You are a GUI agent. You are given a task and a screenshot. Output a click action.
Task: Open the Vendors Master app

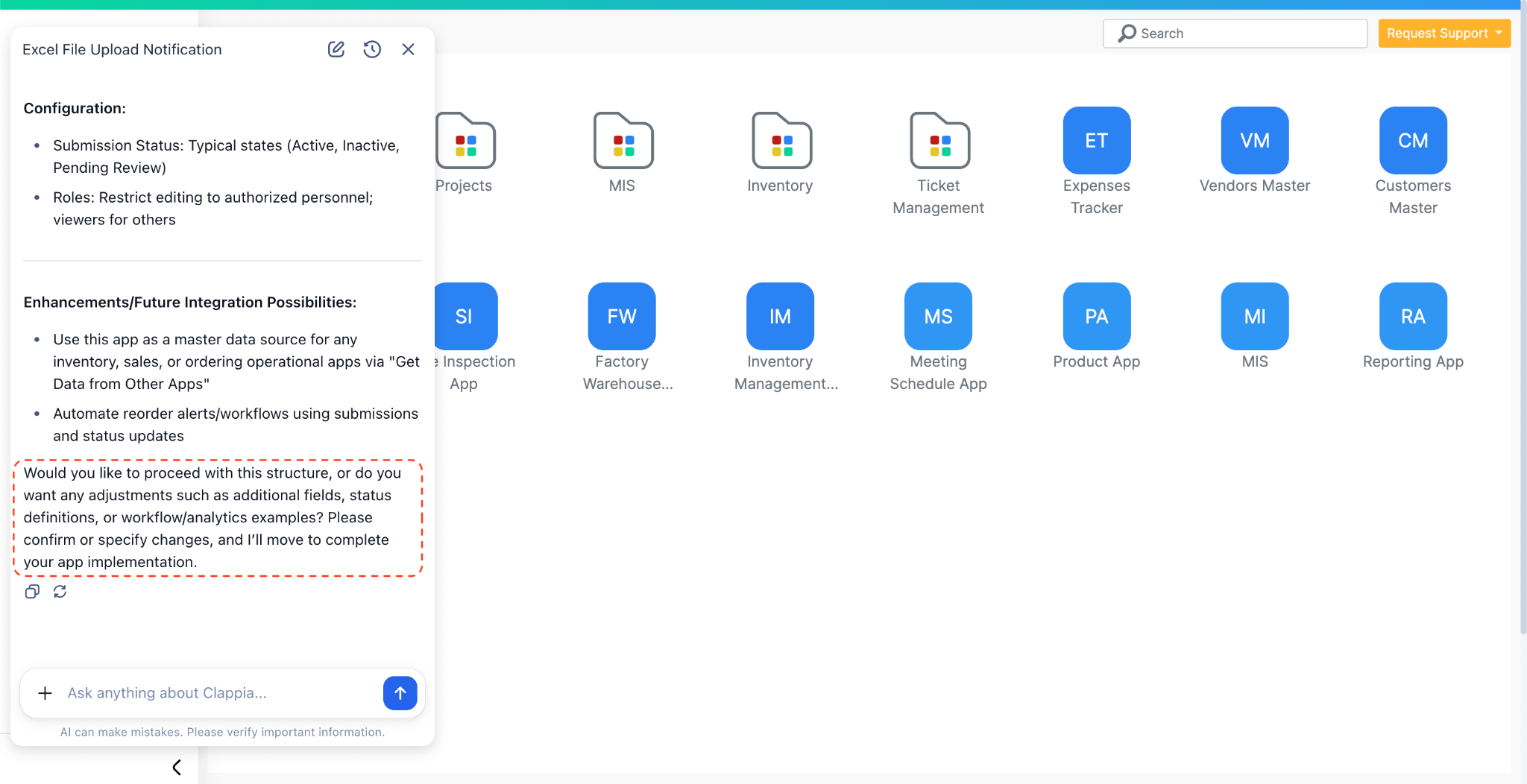pyautogui.click(x=1253, y=140)
